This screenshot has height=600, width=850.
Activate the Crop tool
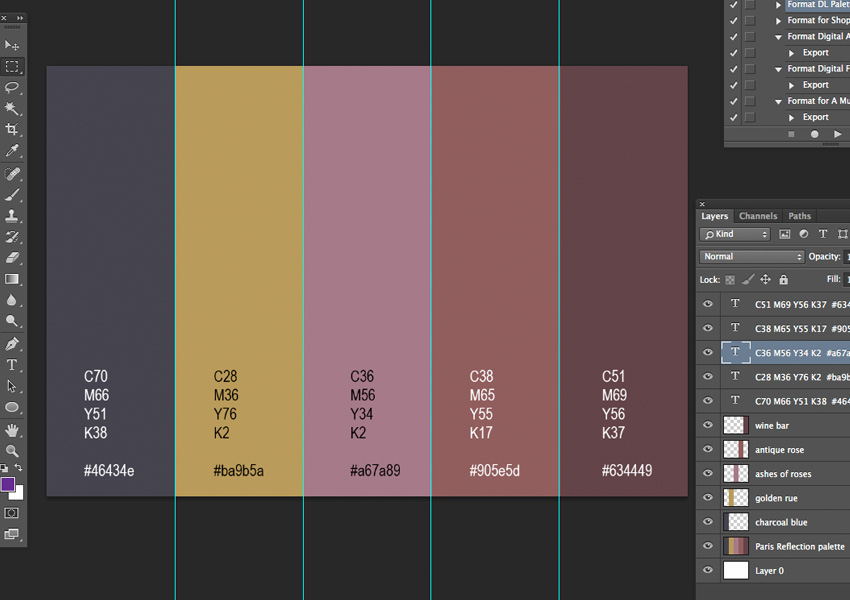click(12, 130)
